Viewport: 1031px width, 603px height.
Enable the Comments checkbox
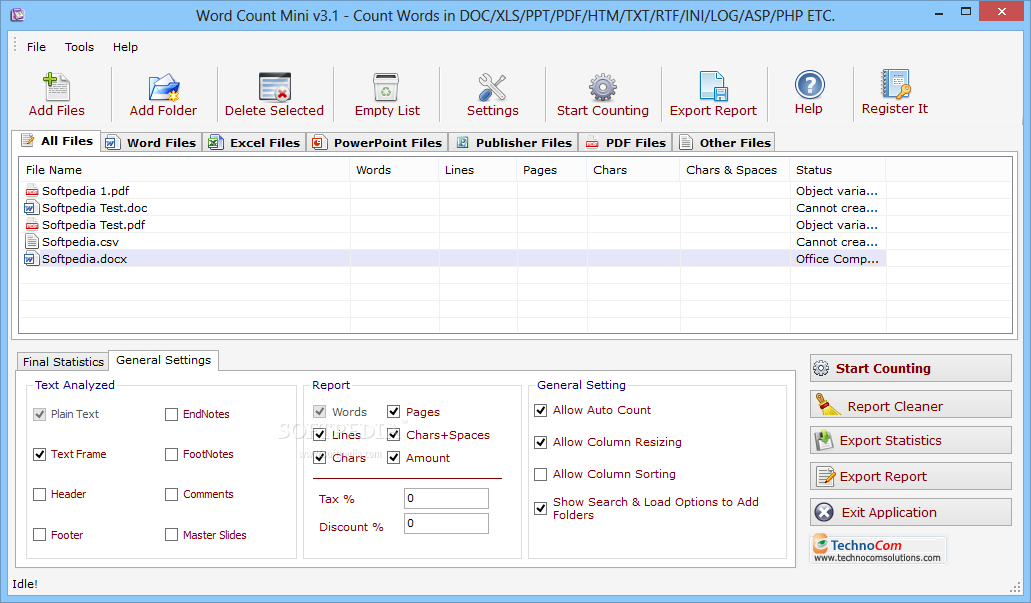(172, 494)
